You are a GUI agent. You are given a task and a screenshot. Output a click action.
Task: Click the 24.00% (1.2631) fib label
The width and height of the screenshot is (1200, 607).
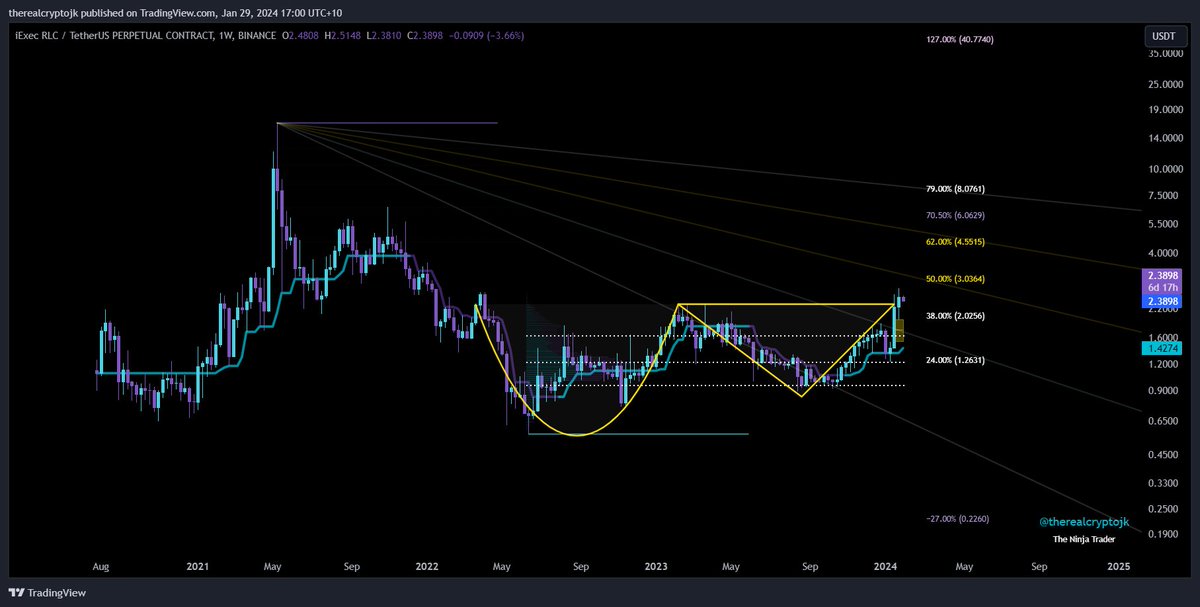pos(957,360)
